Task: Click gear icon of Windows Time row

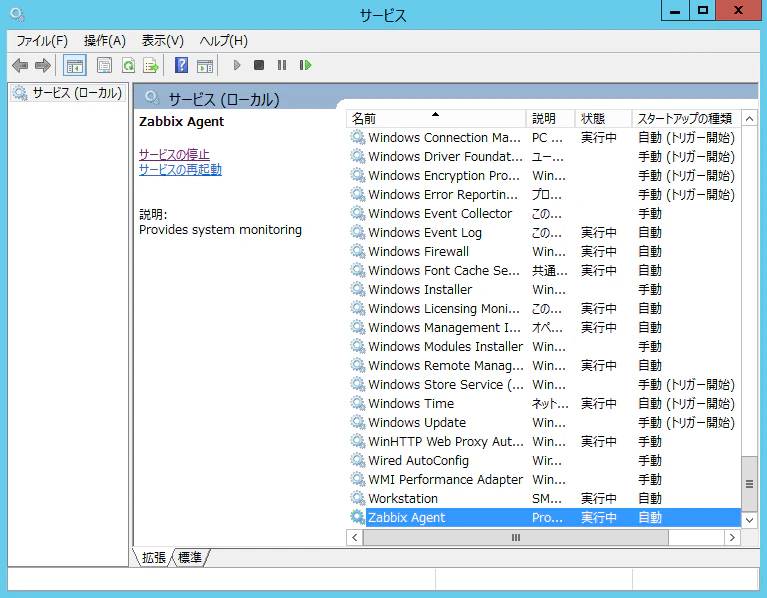Action: pos(358,403)
